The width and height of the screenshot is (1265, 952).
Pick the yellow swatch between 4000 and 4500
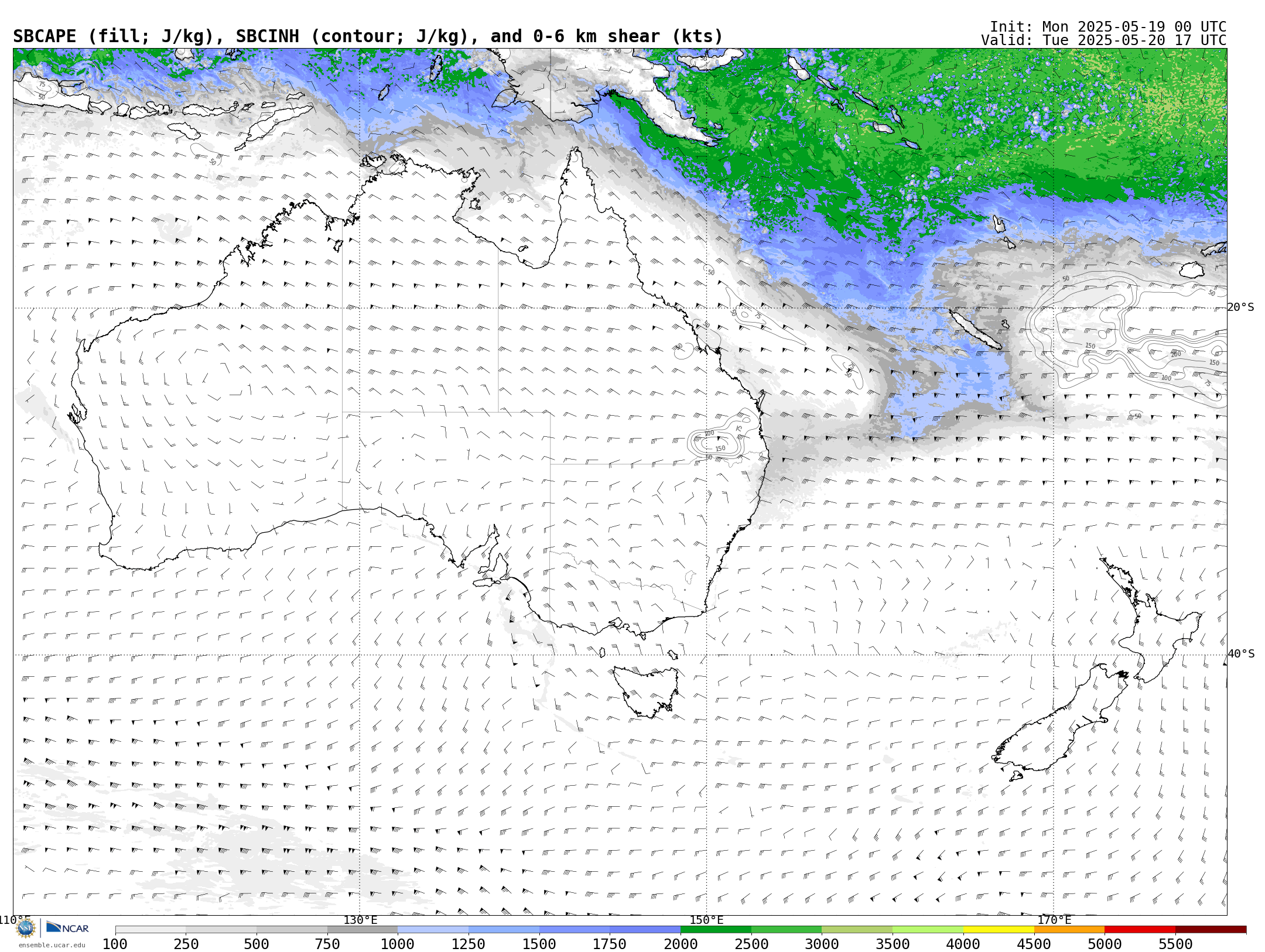tap(999, 930)
